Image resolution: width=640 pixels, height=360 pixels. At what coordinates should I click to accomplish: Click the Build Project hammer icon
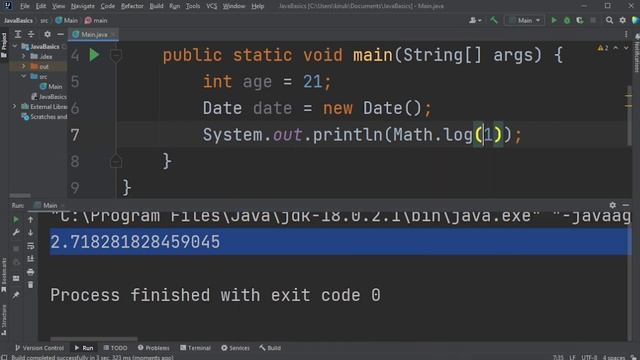[494, 20]
